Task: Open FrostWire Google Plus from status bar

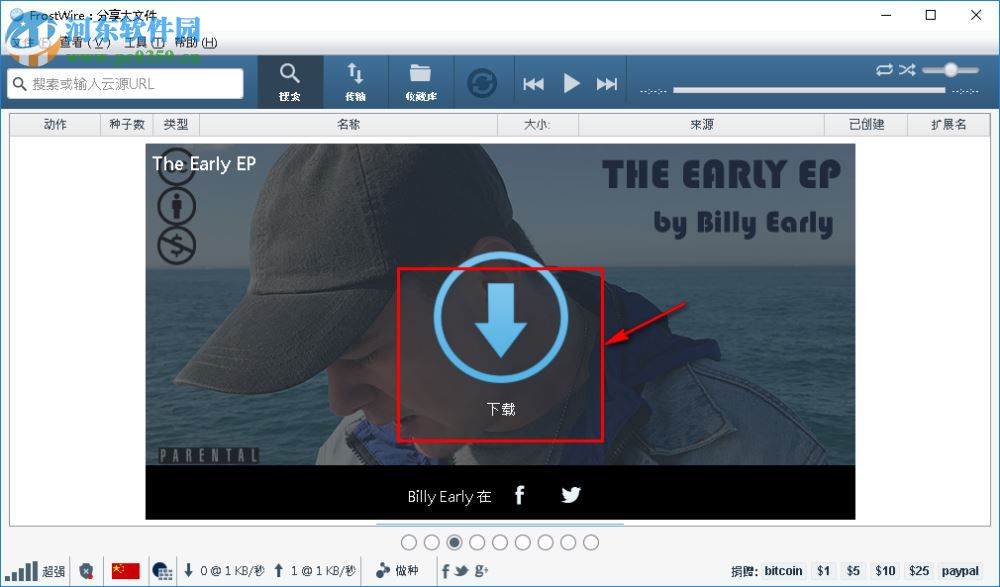Action: [x=481, y=571]
